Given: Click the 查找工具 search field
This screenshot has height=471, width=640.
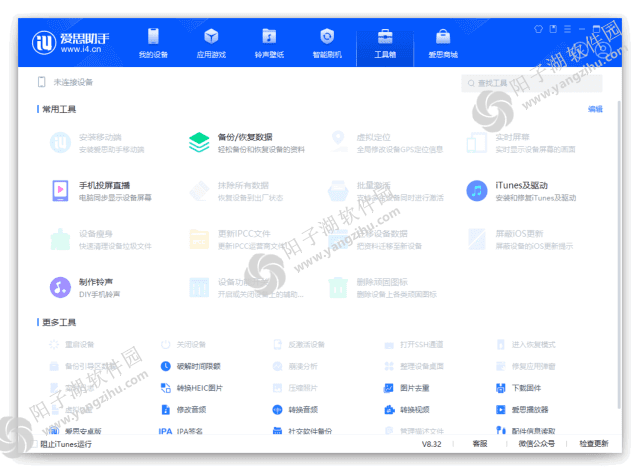Looking at the screenshot, I should coord(533,83).
